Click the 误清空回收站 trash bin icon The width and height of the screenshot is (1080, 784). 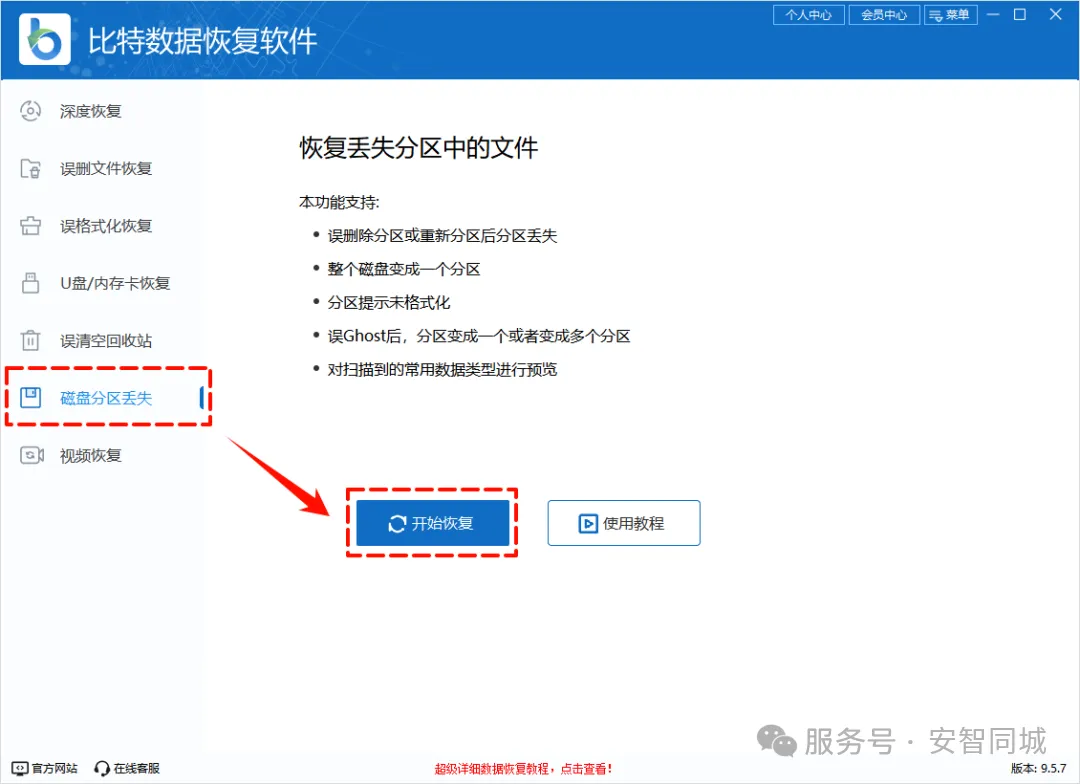click(x=30, y=340)
